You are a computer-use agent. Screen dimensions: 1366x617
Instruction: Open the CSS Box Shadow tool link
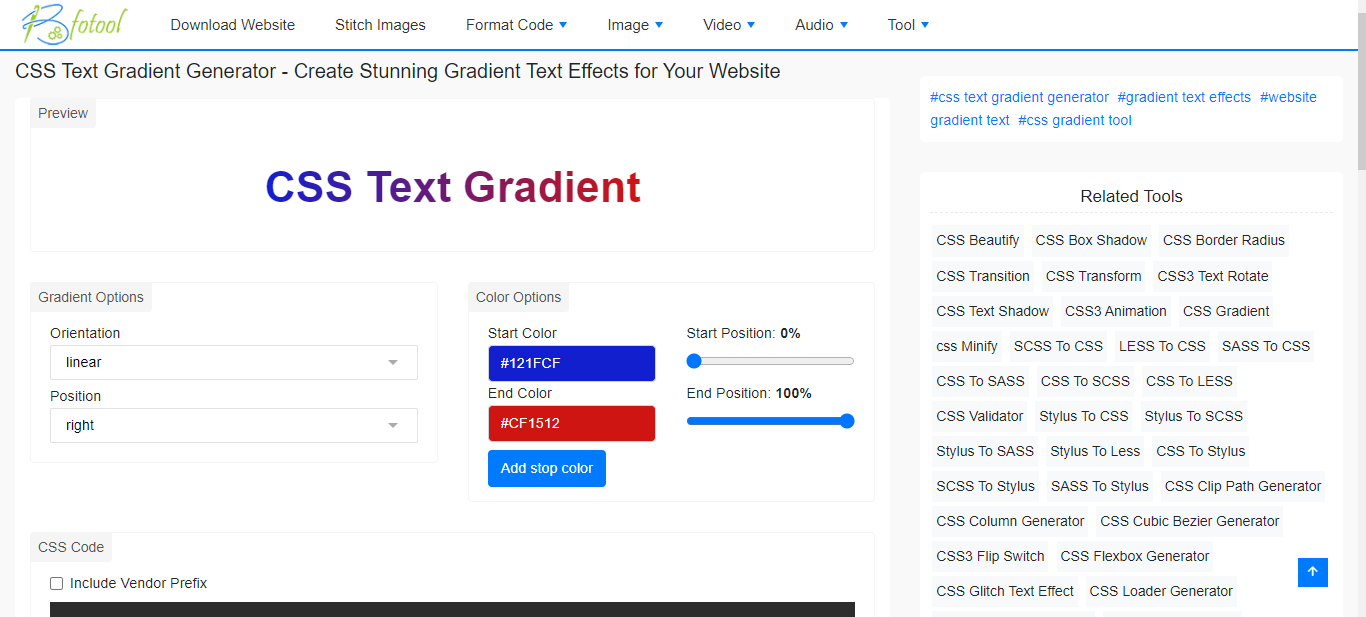coord(1091,240)
